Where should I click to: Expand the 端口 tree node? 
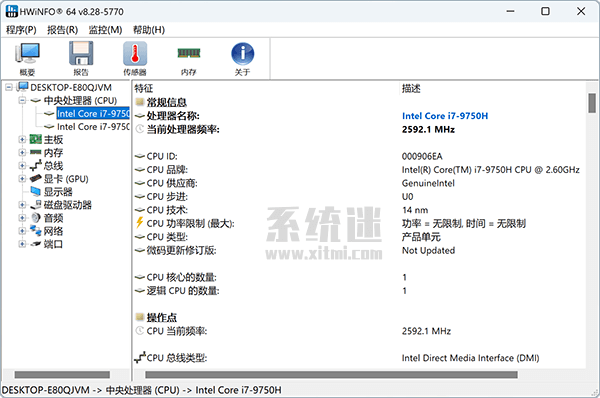[x=22, y=244]
